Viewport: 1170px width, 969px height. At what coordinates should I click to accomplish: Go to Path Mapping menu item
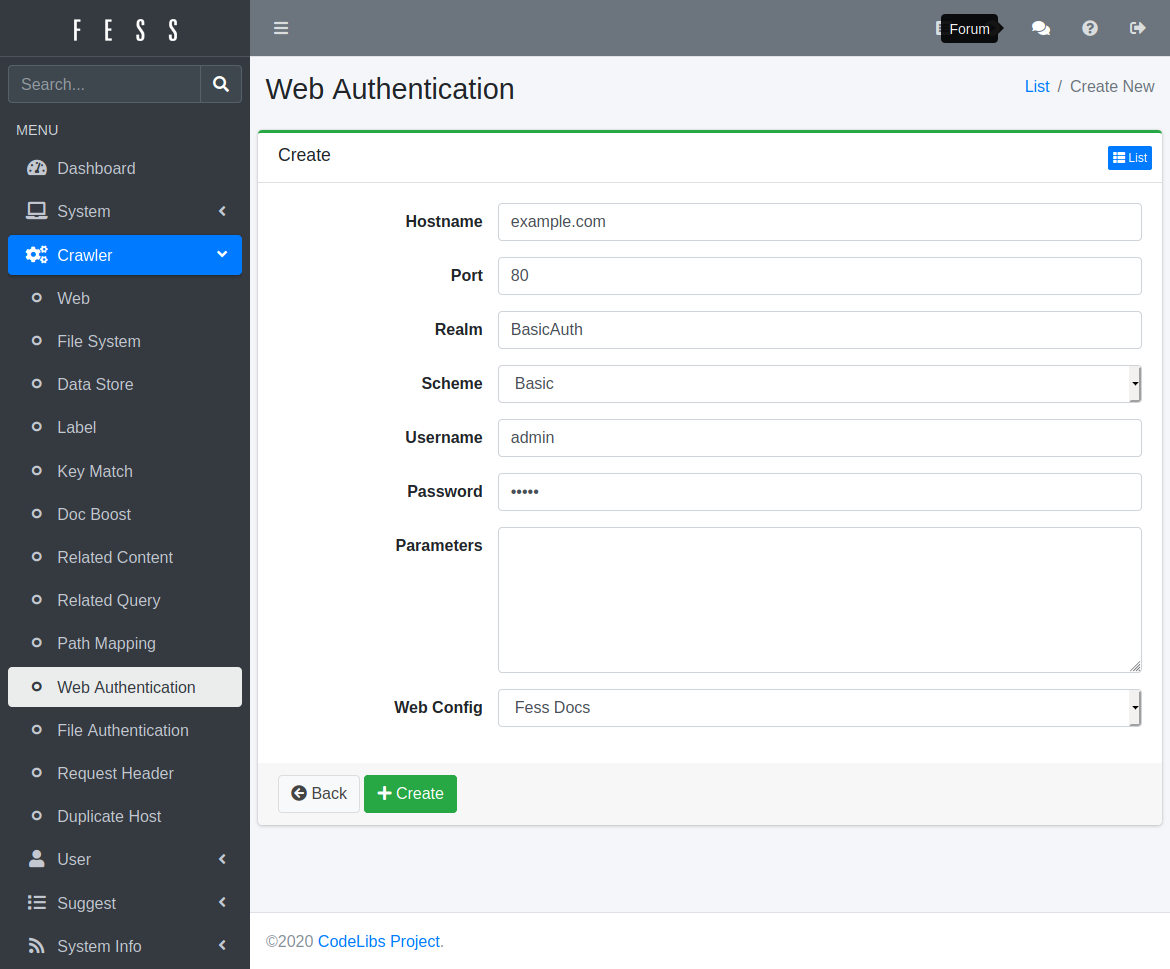click(106, 643)
